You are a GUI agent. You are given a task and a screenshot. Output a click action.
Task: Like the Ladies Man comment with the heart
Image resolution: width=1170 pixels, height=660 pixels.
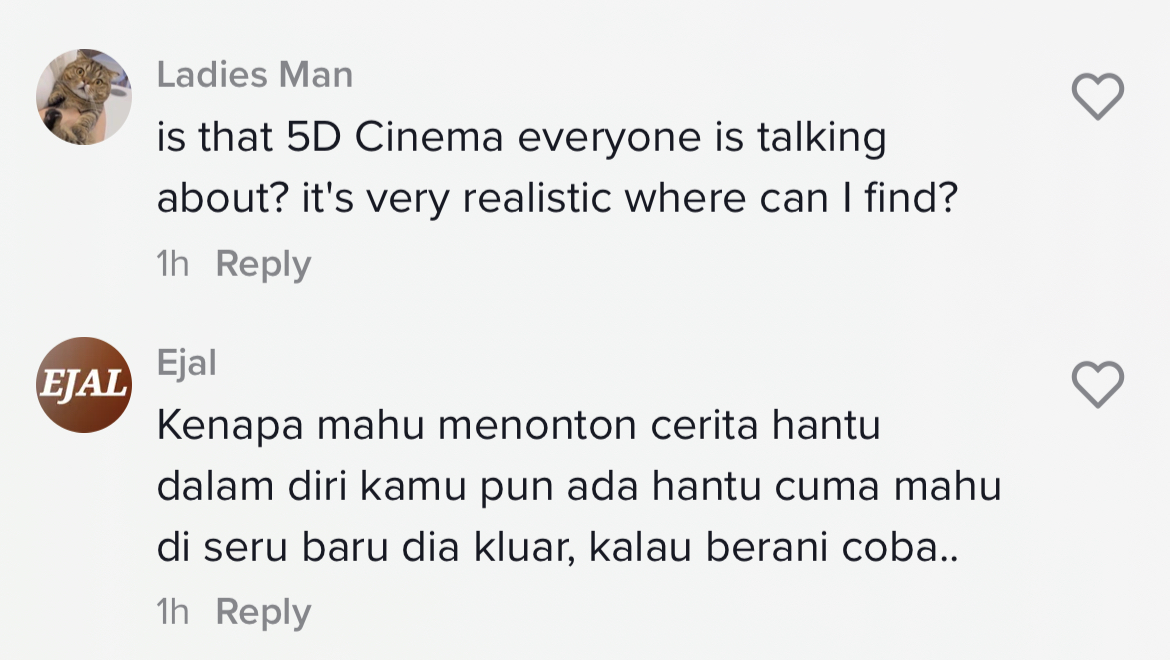pos(1097,97)
